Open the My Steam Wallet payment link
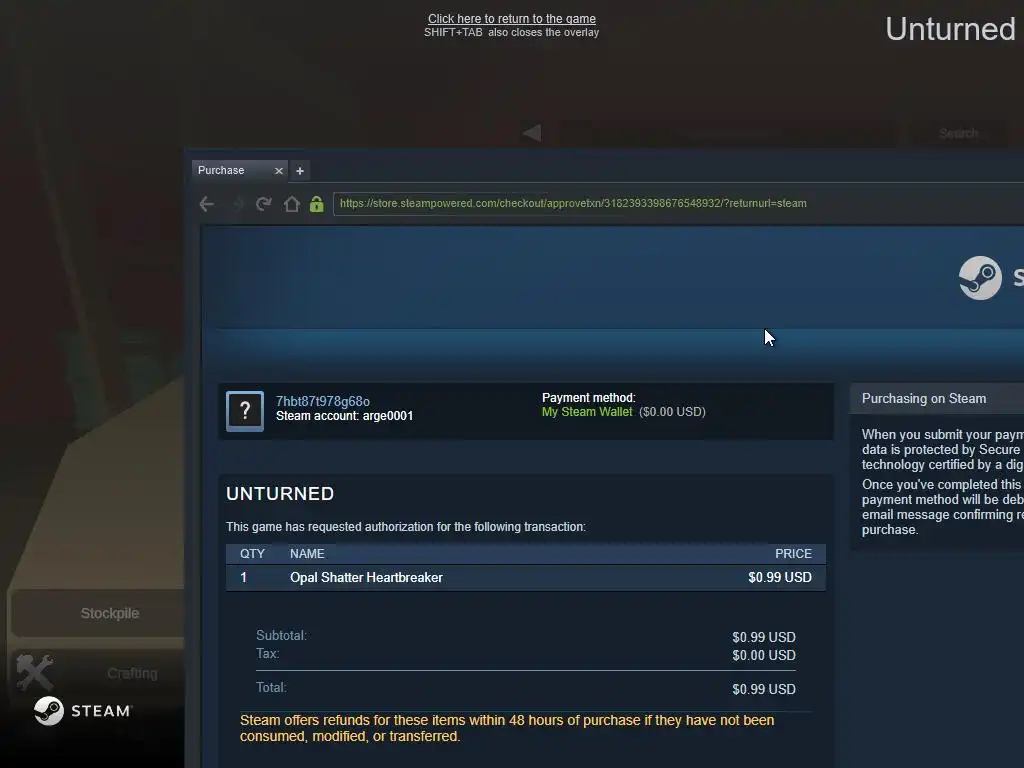The image size is (1024, 768). 587,412
